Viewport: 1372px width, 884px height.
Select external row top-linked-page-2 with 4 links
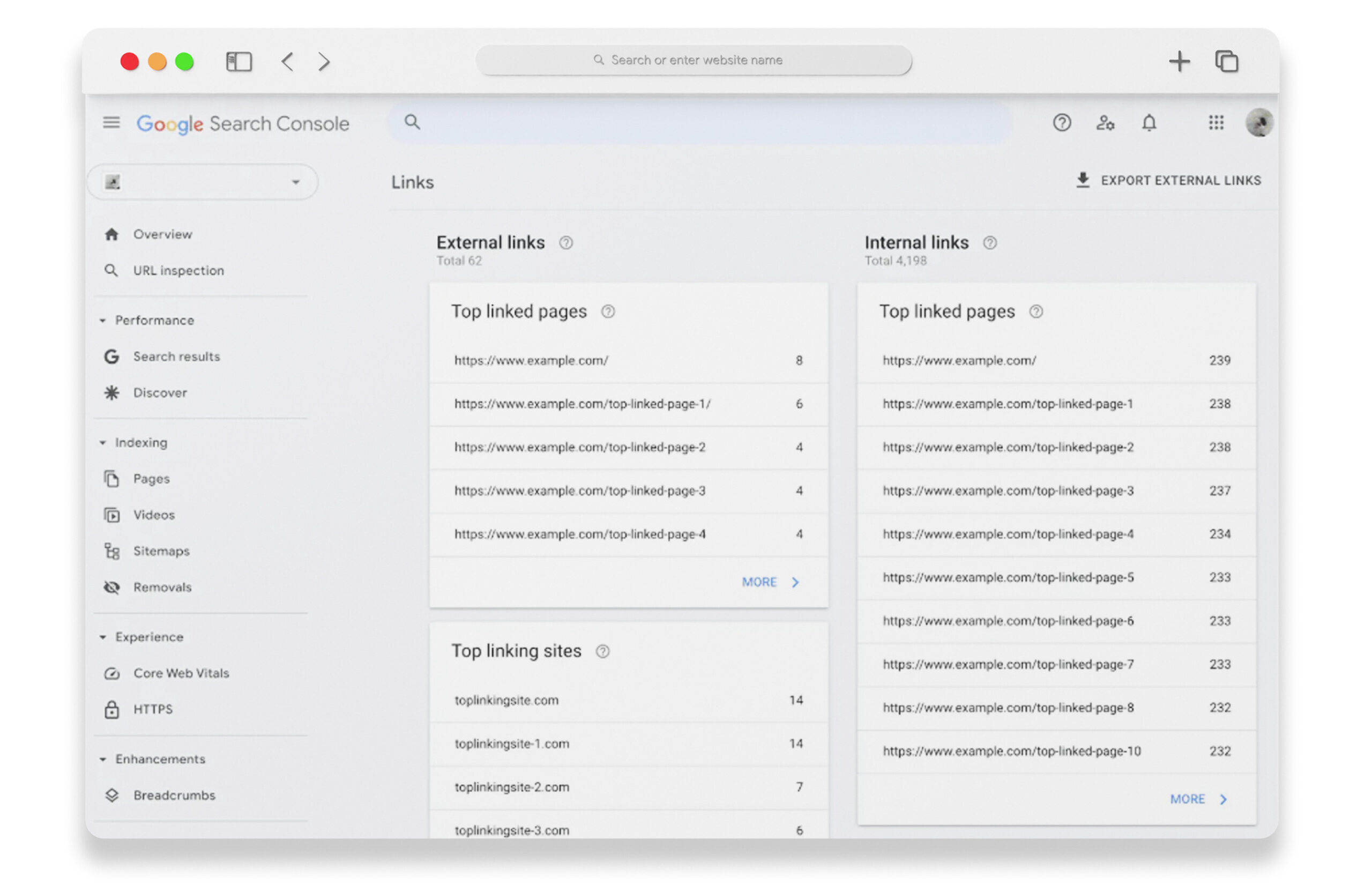628,448
